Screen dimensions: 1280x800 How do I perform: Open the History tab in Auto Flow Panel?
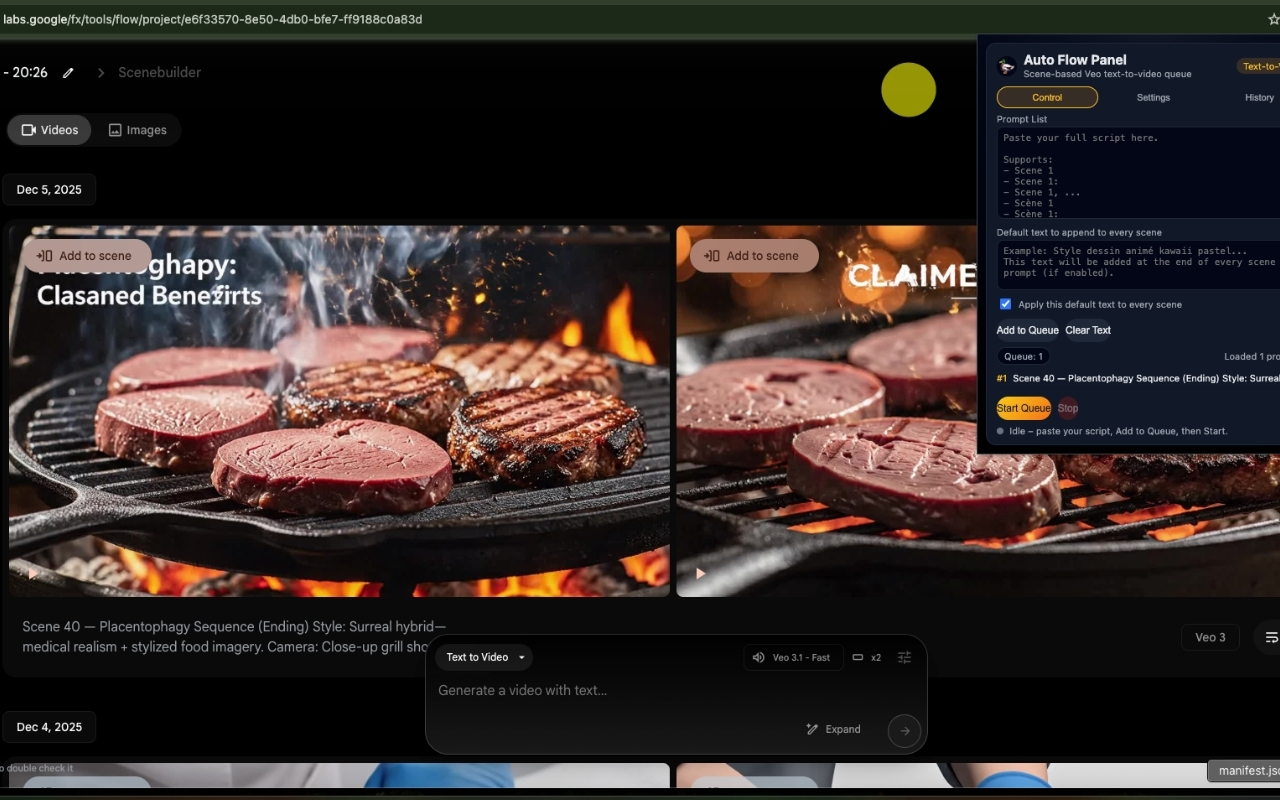coord(1259,97)
